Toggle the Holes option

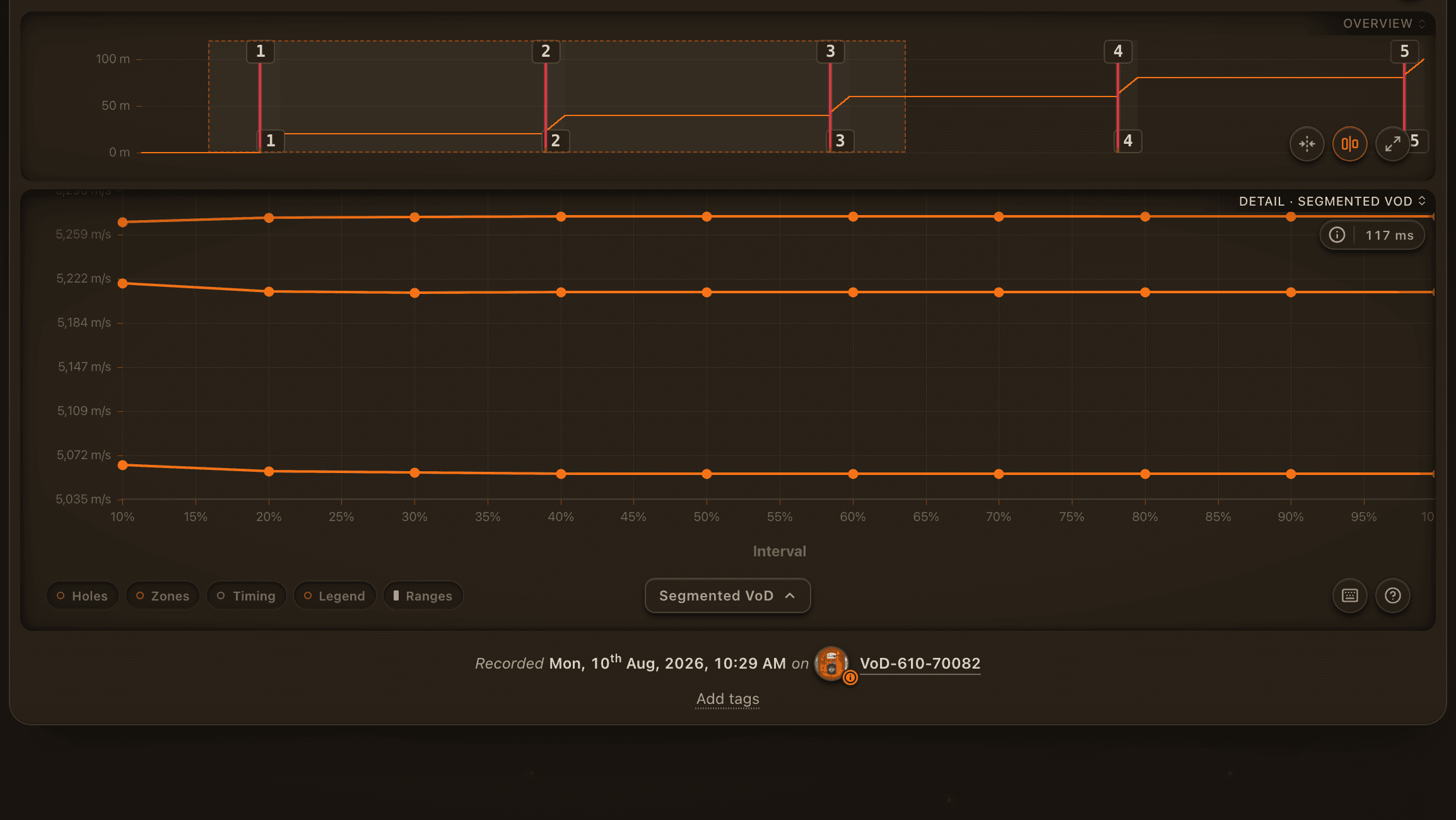click(x=83, y=596)
